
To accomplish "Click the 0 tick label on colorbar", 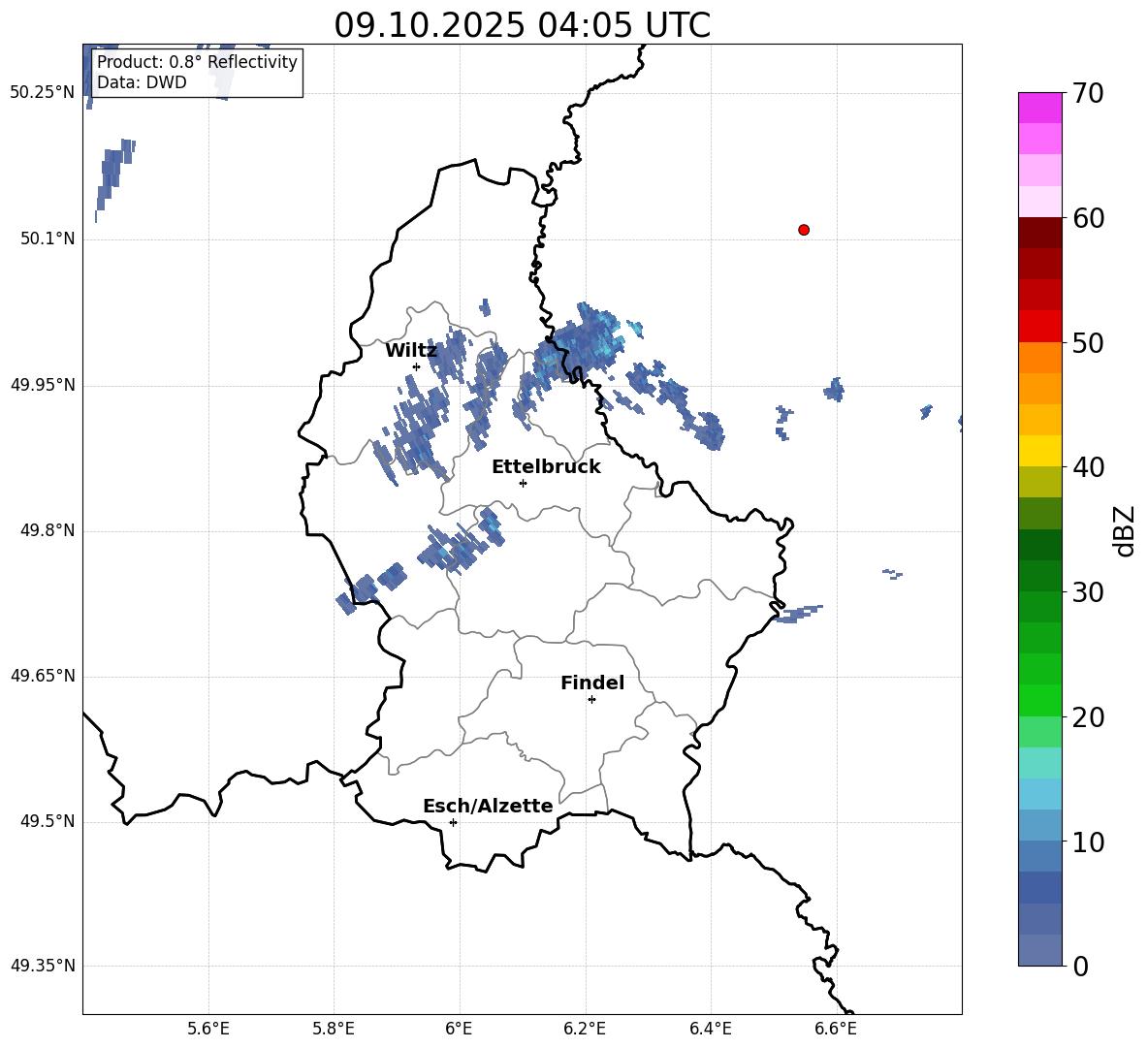I will click(x=1080, y=967).
